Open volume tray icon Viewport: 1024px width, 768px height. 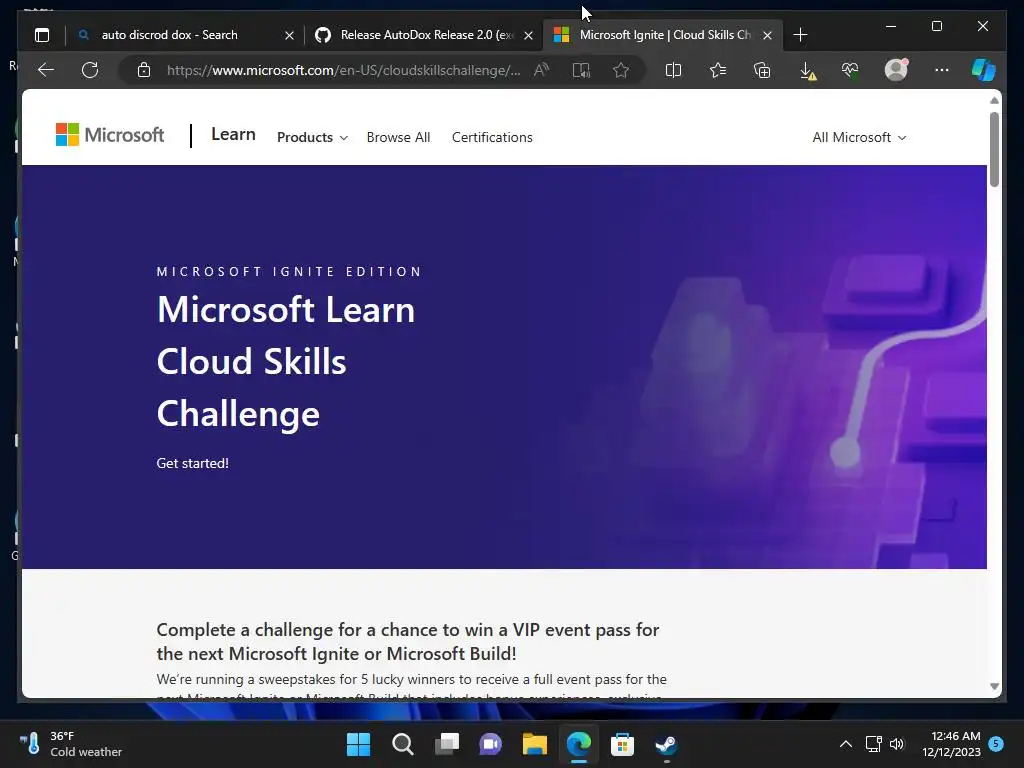point(897,744)
